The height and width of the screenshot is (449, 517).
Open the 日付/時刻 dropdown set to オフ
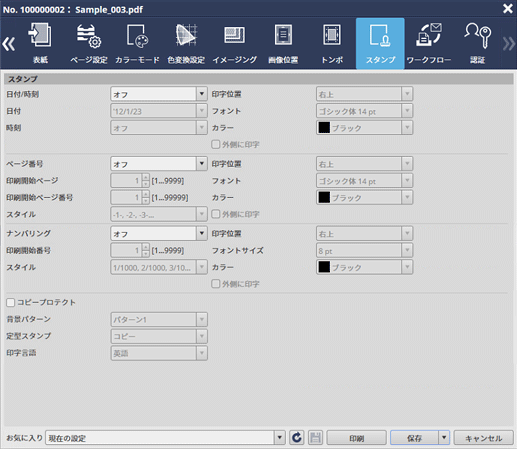click(159, 94)
